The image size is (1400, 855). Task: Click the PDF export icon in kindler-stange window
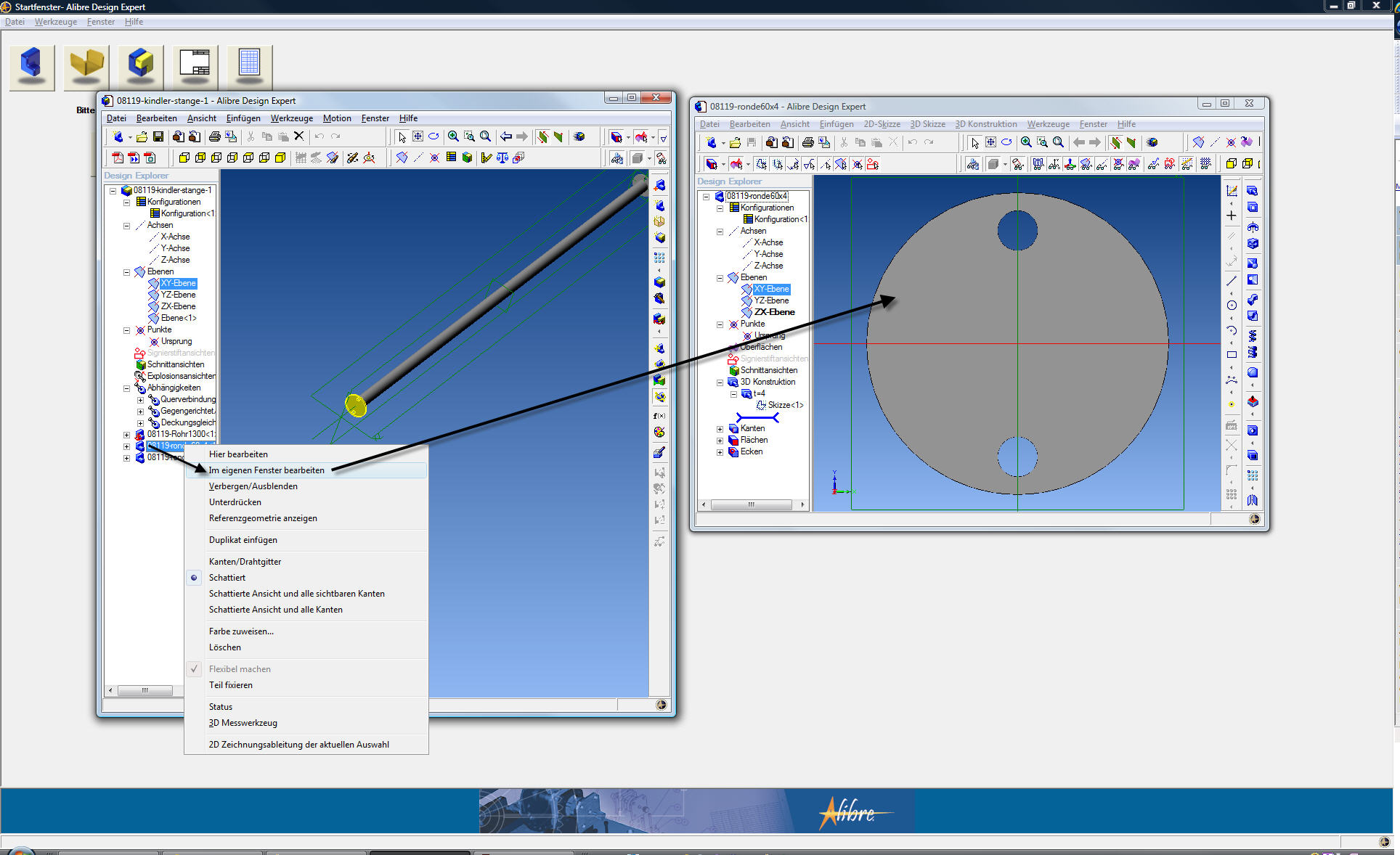(118, 157)
